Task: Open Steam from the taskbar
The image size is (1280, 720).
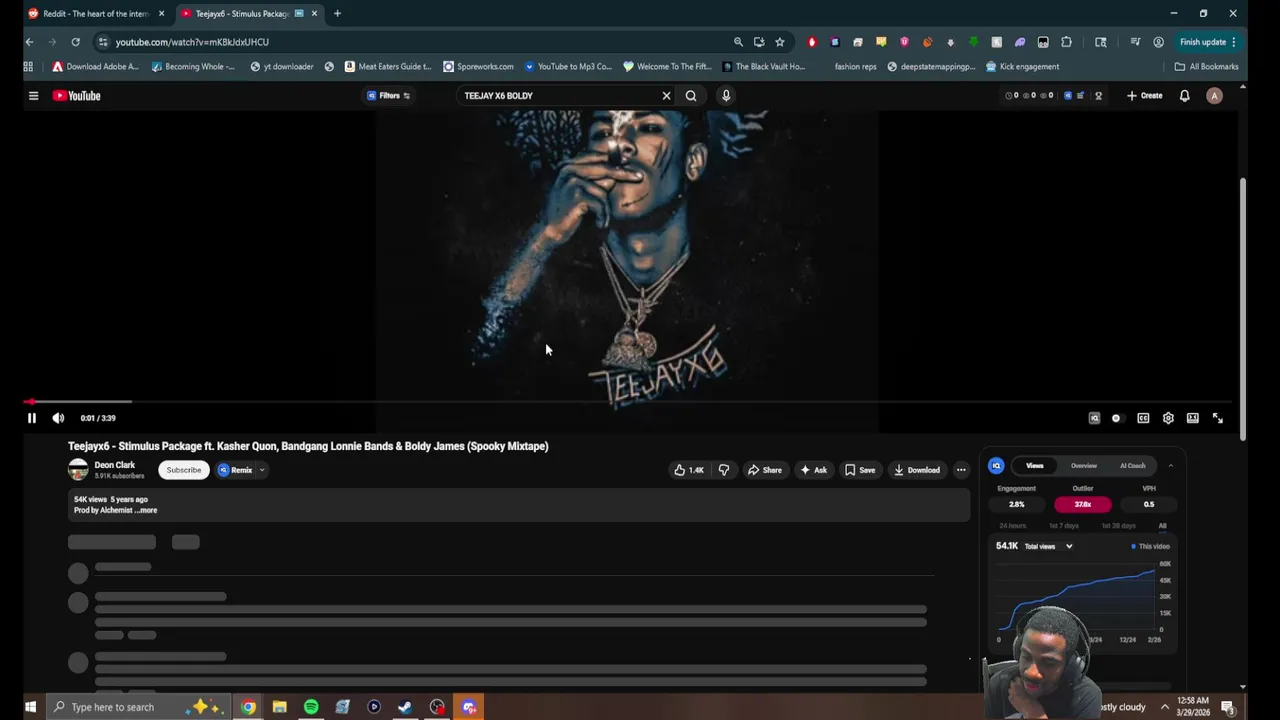Action: click(405, 707)
